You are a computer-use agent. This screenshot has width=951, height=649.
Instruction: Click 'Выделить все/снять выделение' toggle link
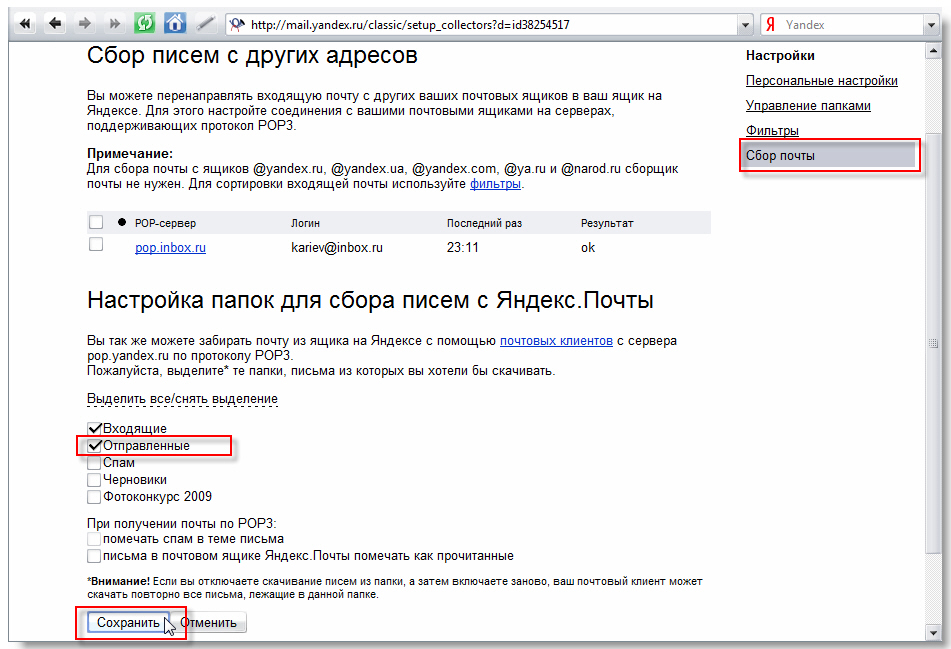183,399
